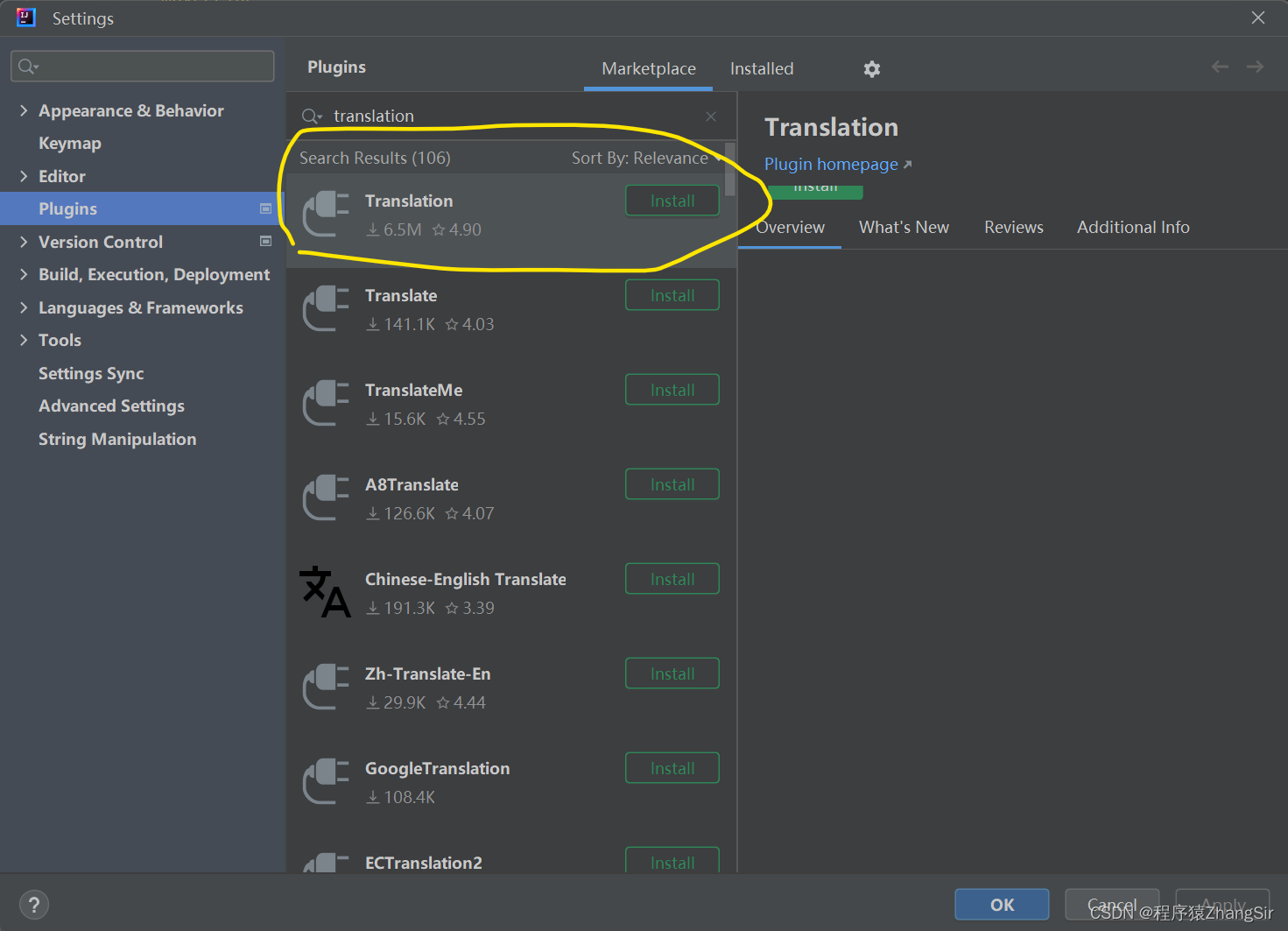Click the Chinese-English Translate plugin icon
The height and width of the screenshot is (931, 1288).
[325, 592]
